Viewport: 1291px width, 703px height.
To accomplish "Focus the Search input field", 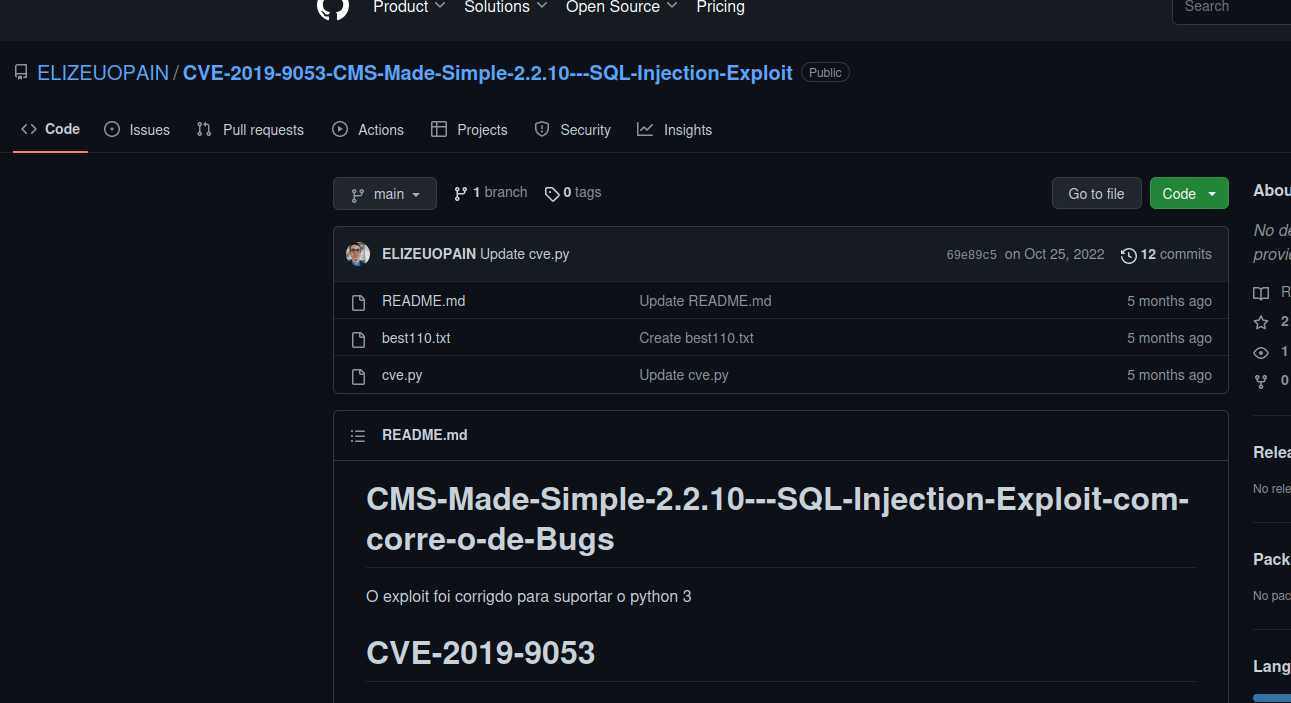I will [x=1232, y=8].
